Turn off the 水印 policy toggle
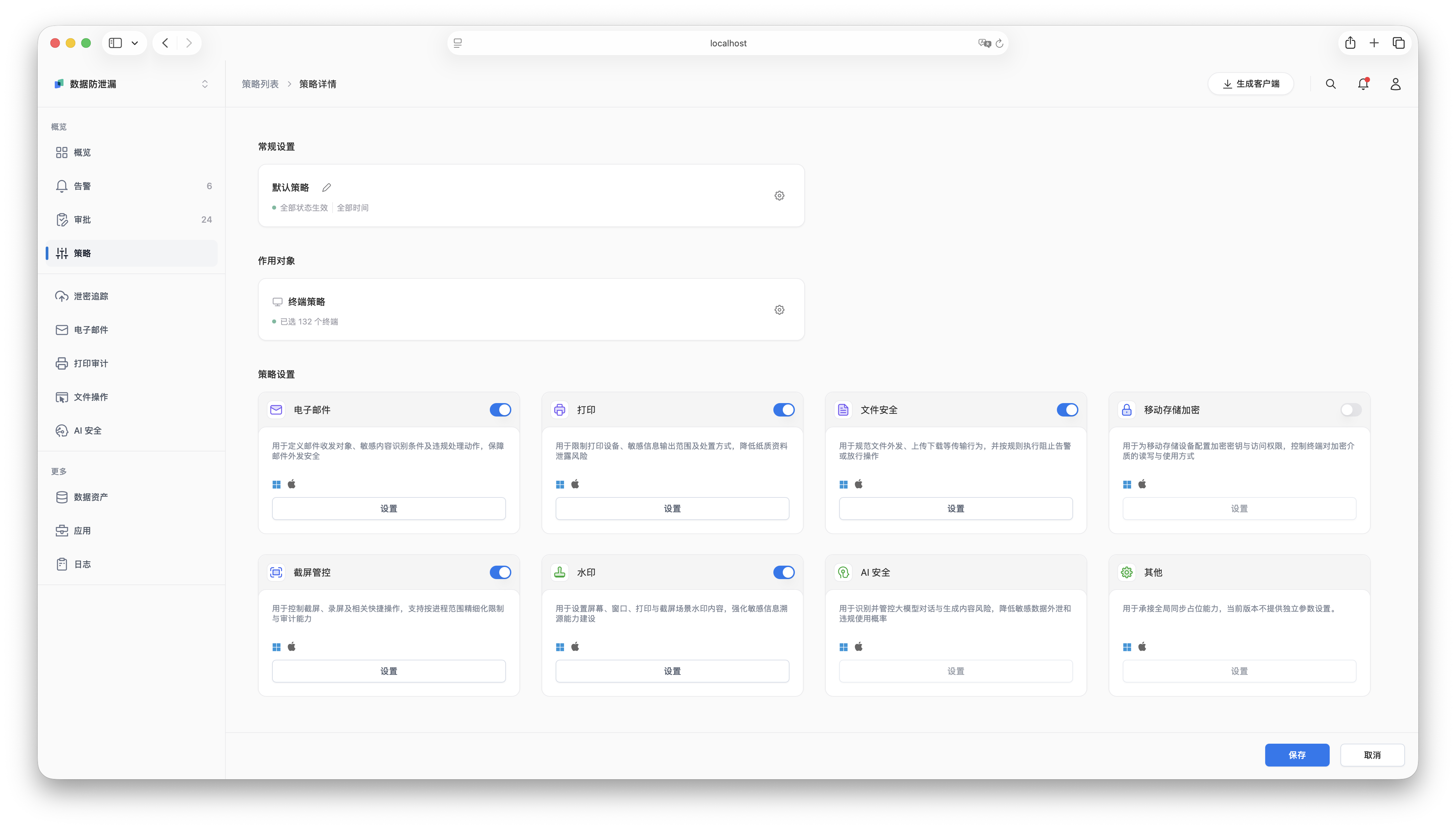 (x=783, y=572)
